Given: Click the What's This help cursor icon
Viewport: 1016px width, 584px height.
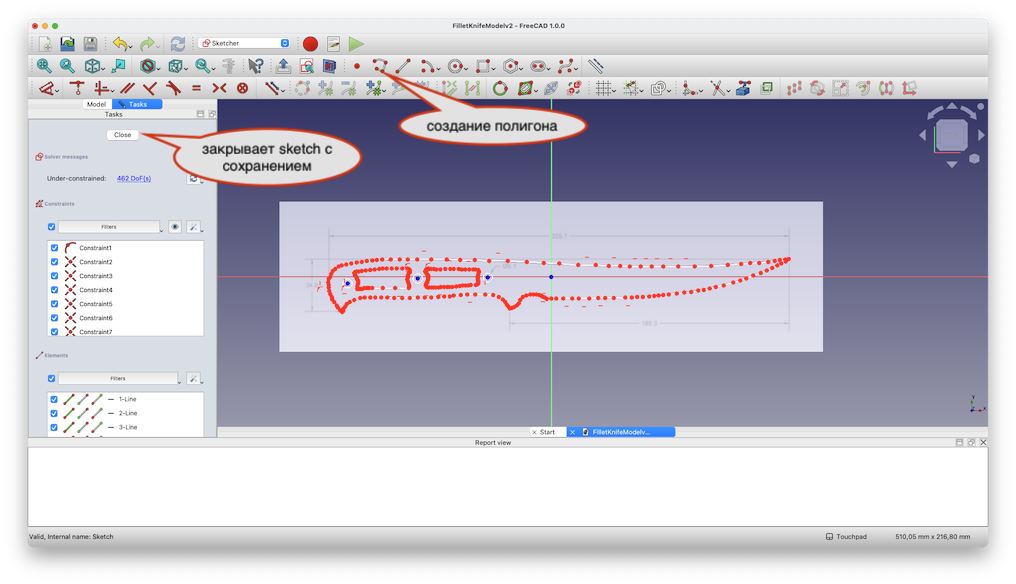Looking at the screenshot, I should pyautogui.click(x=255, y=66).
